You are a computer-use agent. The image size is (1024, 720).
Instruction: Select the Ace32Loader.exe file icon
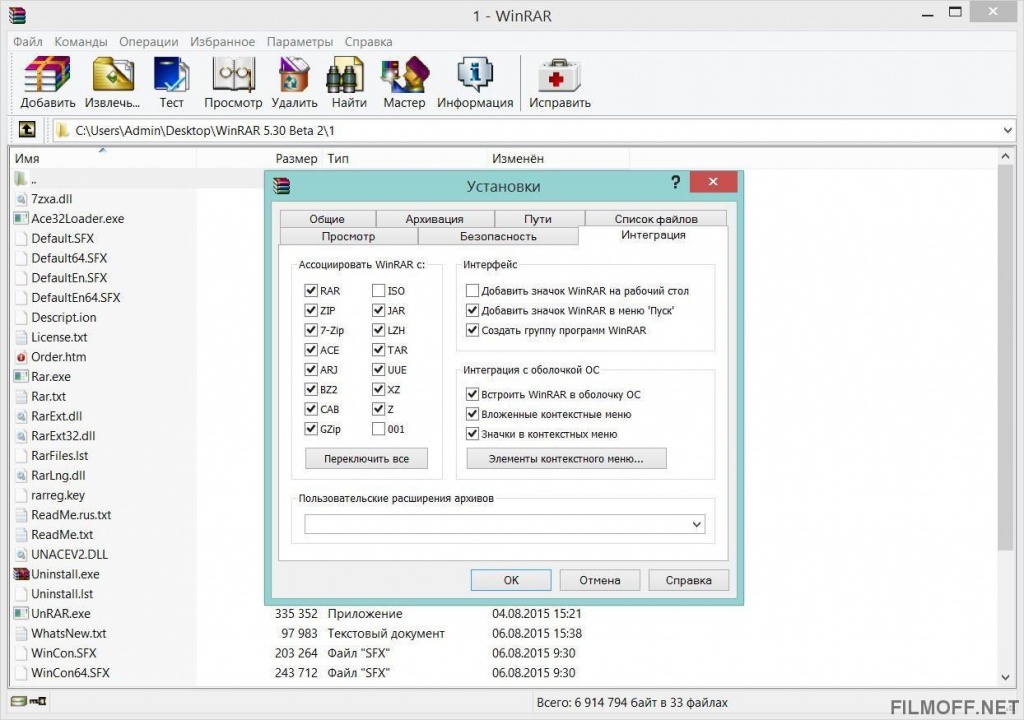coord(22,218)
